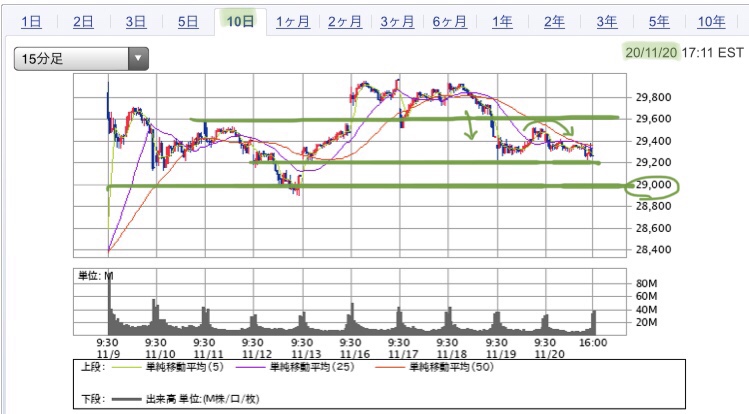This screenshot has width=749, height=414.
Task: Click the 下段: legend row label
Action: click(93, 399)
